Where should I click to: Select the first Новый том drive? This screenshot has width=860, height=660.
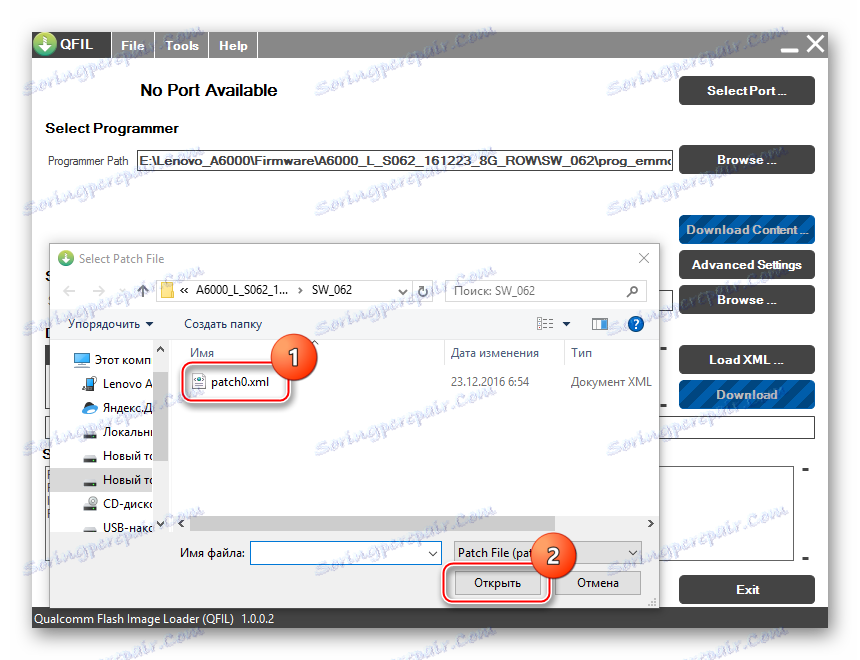click(116, 456)
